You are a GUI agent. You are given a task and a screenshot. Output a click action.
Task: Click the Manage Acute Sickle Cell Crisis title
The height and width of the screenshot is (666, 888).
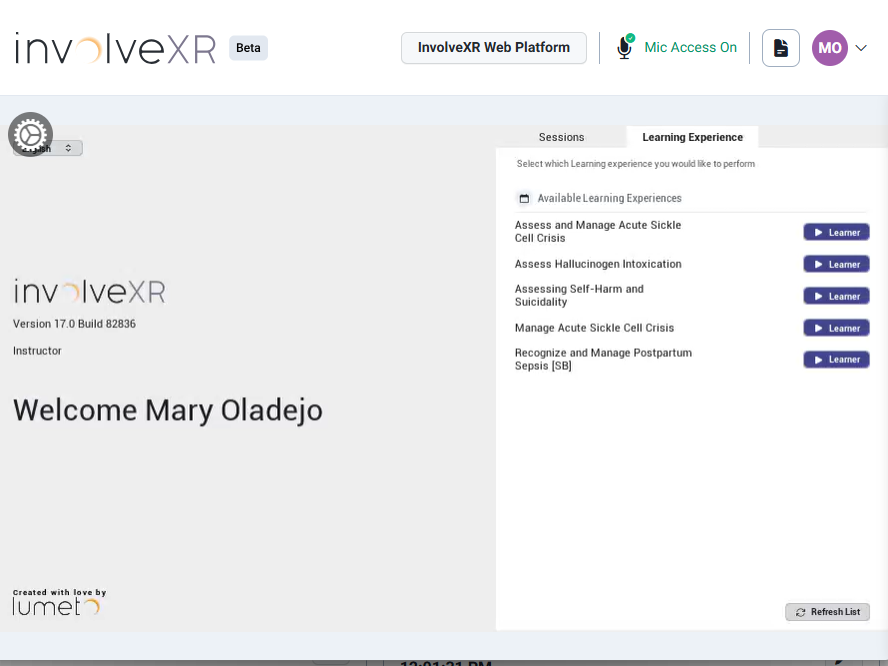coord(594,328)
